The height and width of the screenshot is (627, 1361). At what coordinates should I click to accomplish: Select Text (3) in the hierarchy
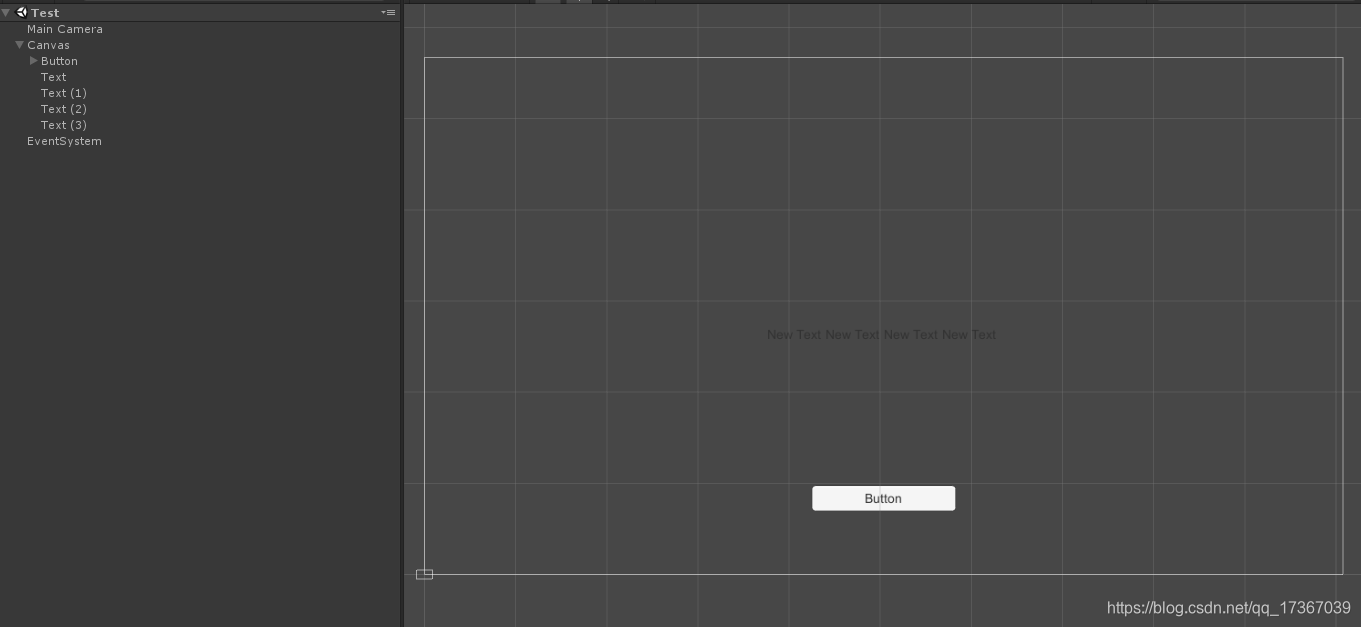(64, 125)
